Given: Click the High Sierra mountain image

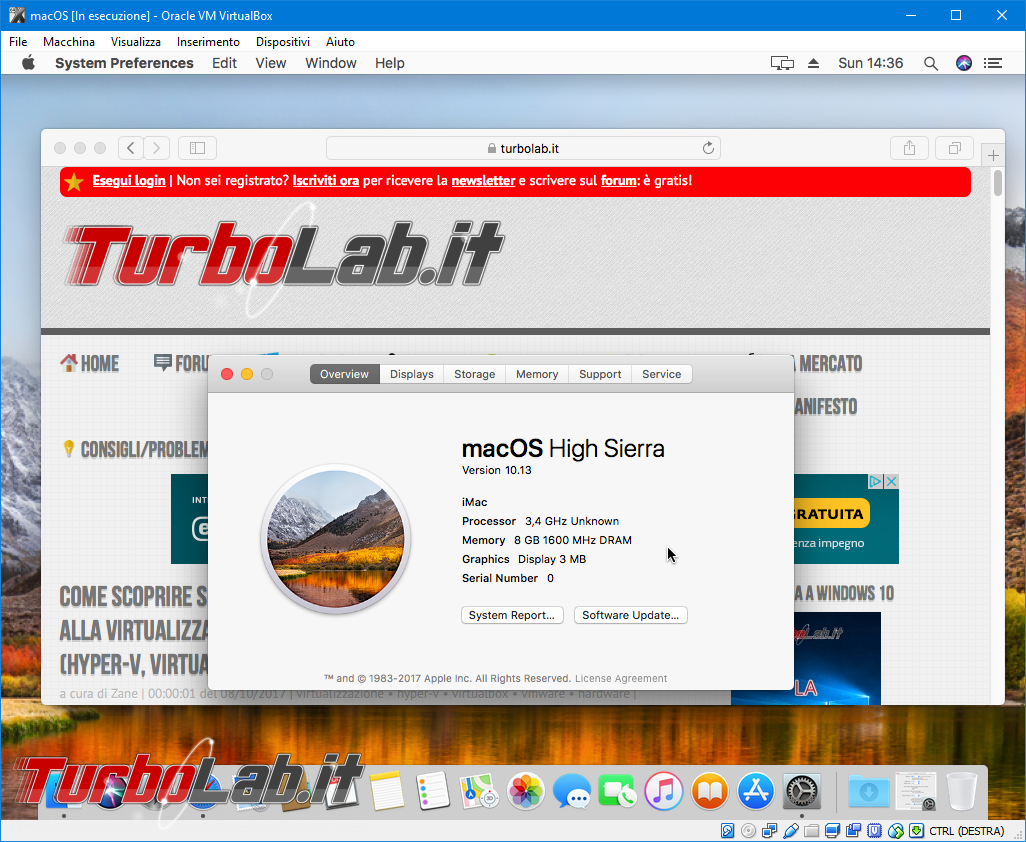Looking at the screenshot, I should click(336, 539).
